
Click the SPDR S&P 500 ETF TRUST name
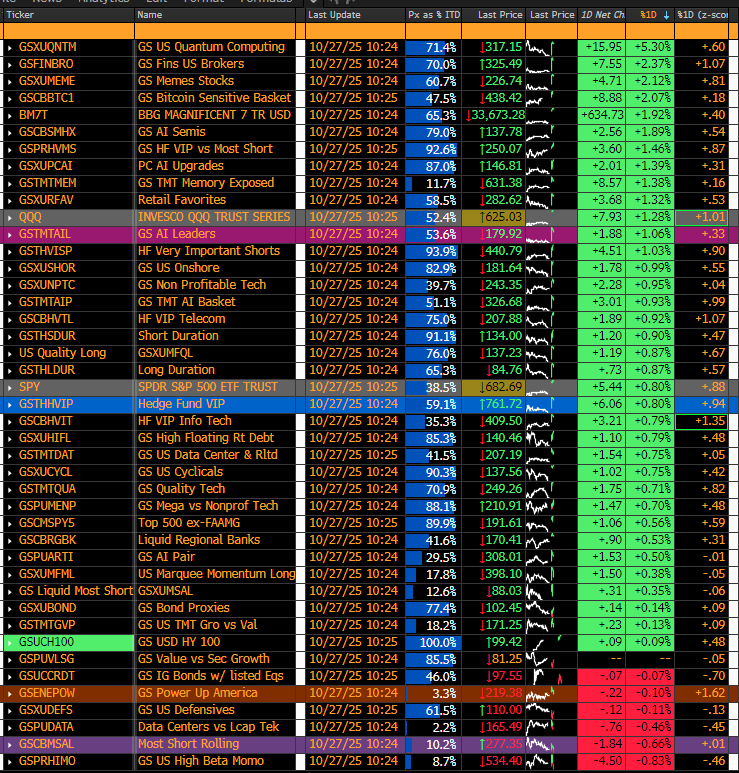(208, 387)
